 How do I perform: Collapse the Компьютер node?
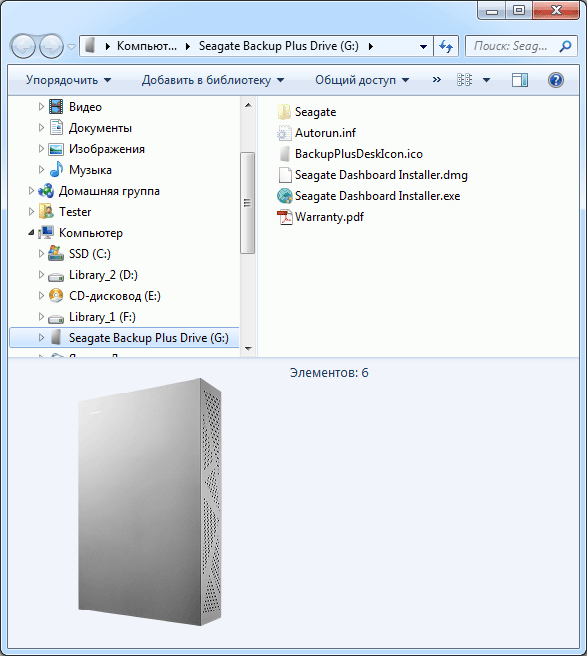[x=31, y=232]
